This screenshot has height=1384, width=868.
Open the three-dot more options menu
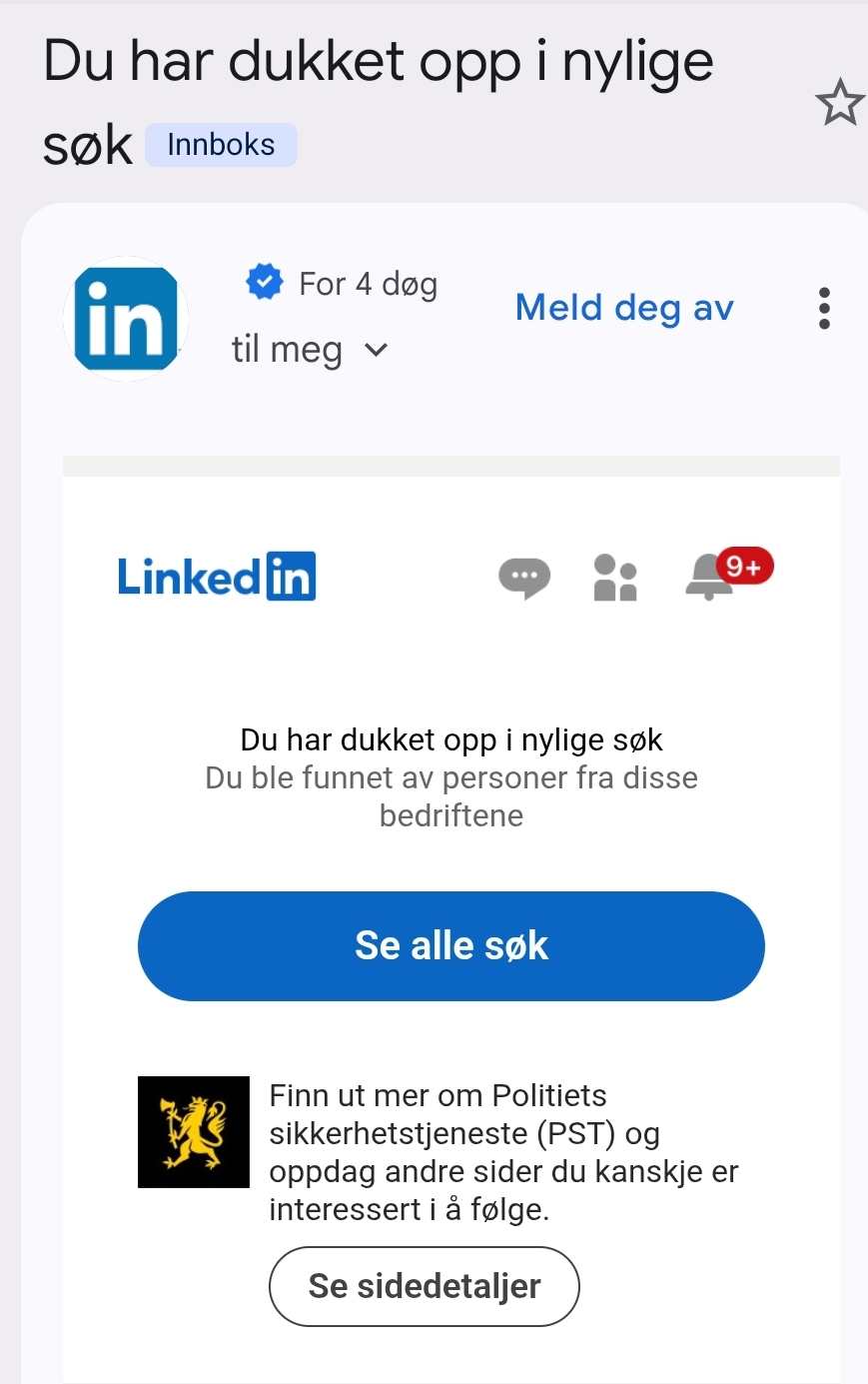pyautogui.click(x=824, y=308)
